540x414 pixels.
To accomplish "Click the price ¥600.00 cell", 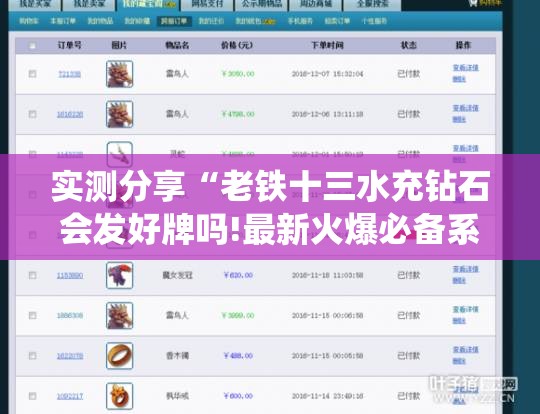I will click(238, 396).
